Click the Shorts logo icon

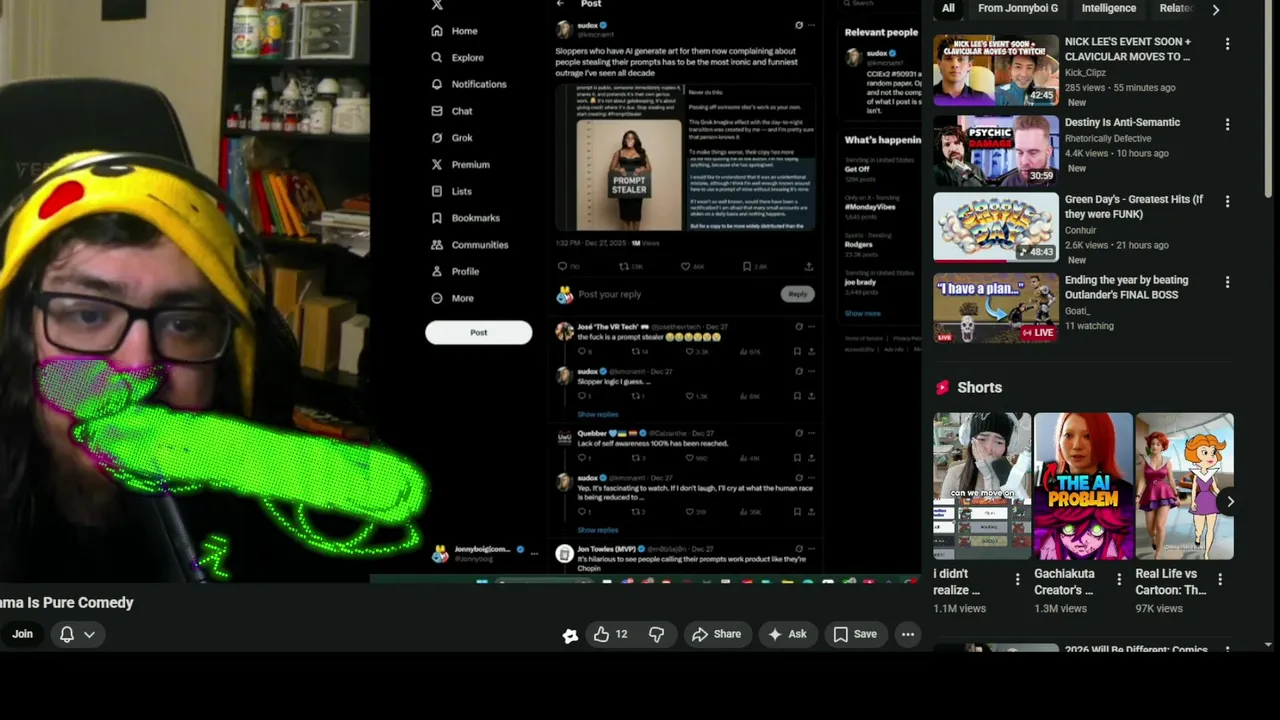942,387
